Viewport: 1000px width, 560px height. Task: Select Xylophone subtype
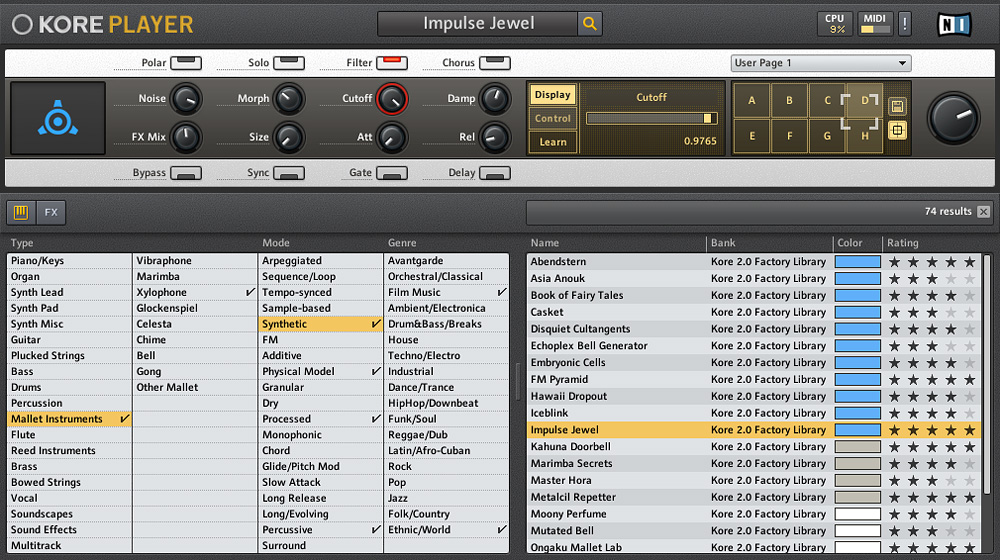tap(195, 292)
